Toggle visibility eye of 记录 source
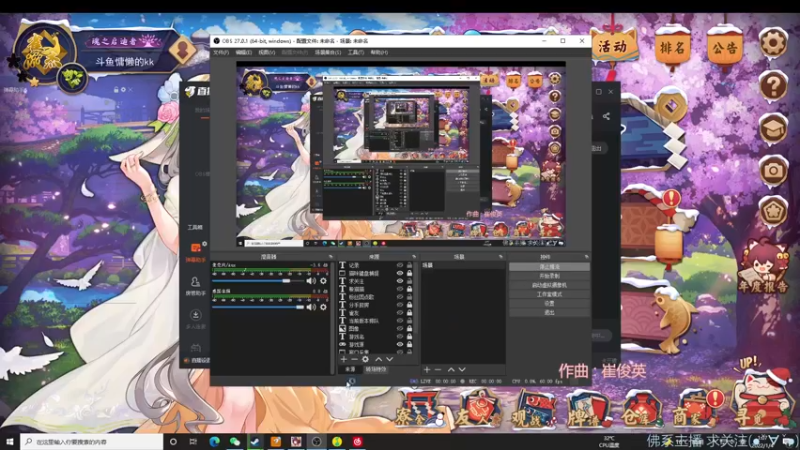 399,265
